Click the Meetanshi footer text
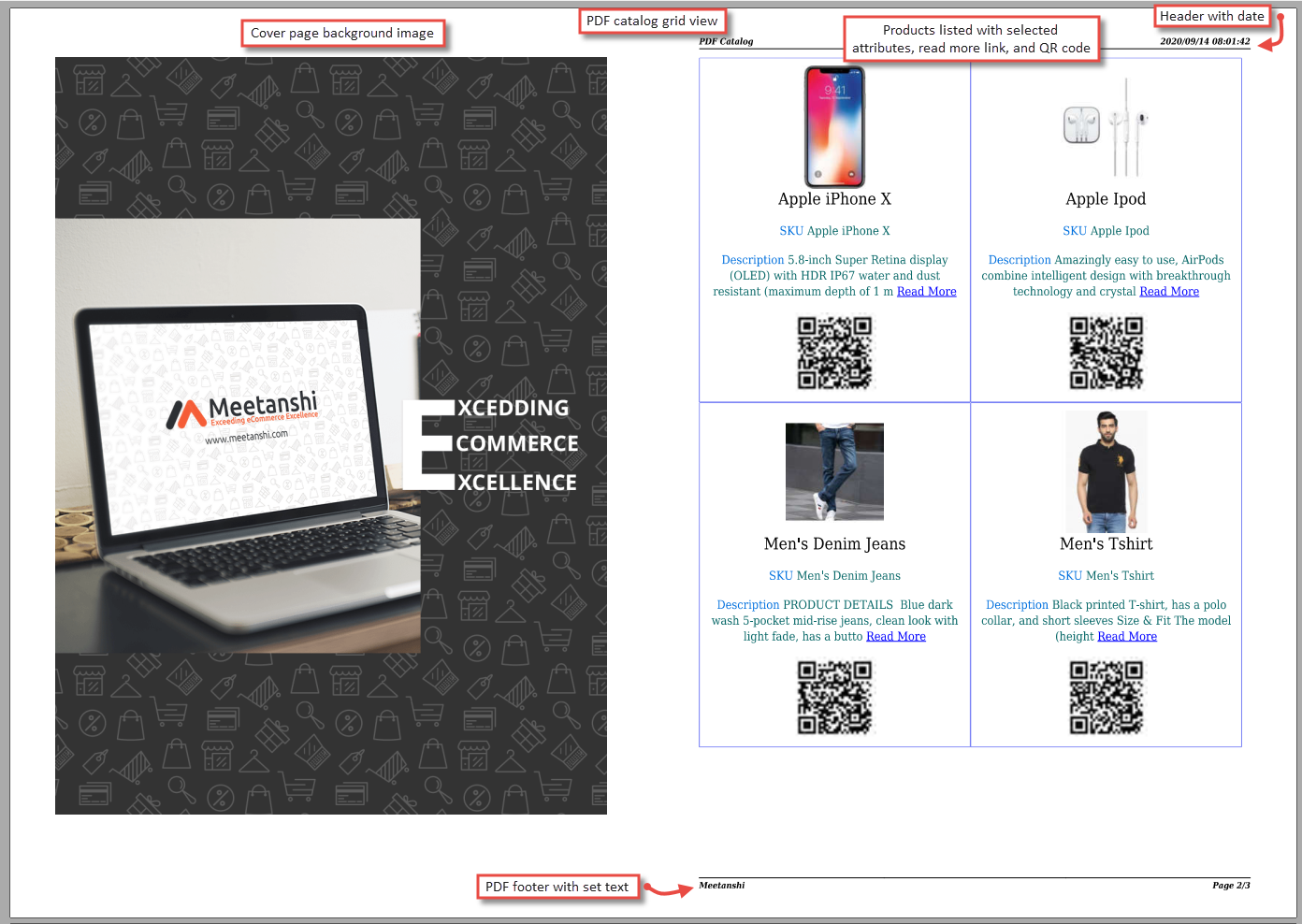Viewport: 1302px width, 924px height. click(x=721, y=885)
